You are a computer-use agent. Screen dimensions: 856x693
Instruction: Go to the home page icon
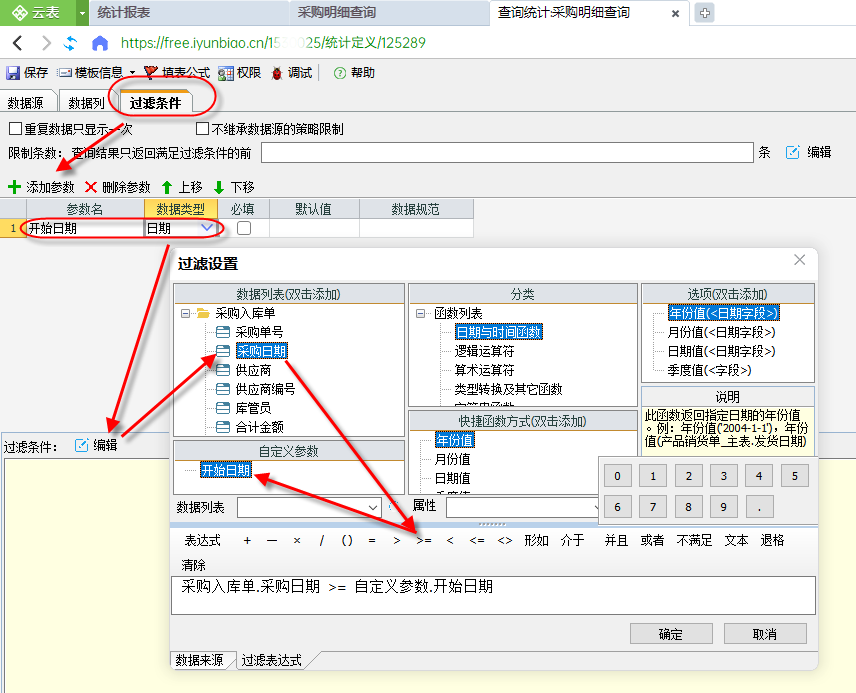(x=100, y=43)
